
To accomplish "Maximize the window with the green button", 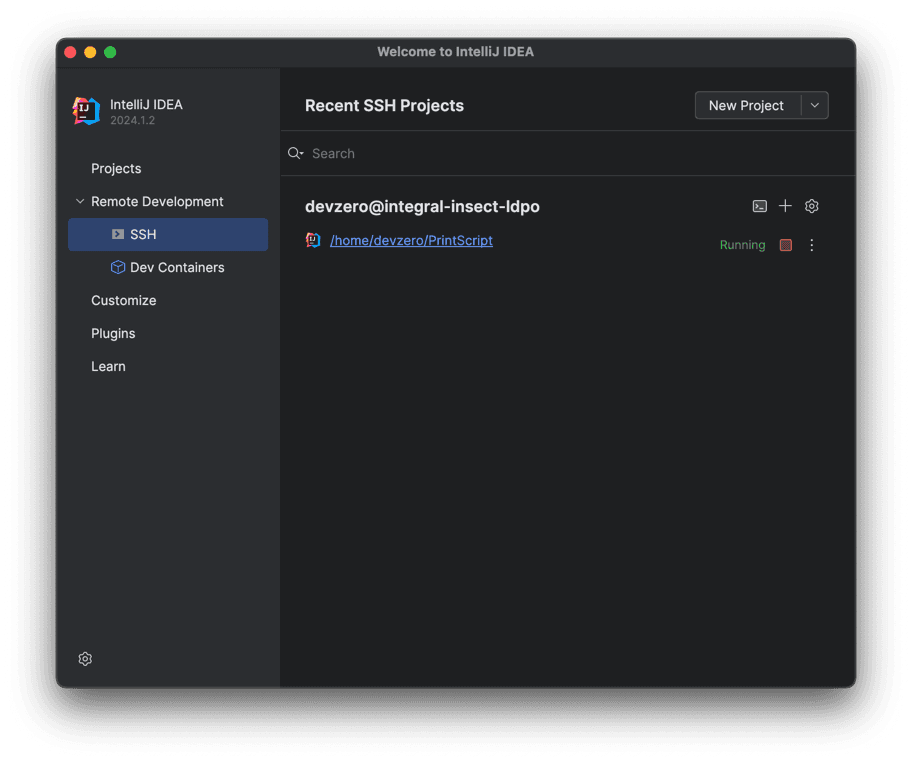I will click(x=110, y=52).
